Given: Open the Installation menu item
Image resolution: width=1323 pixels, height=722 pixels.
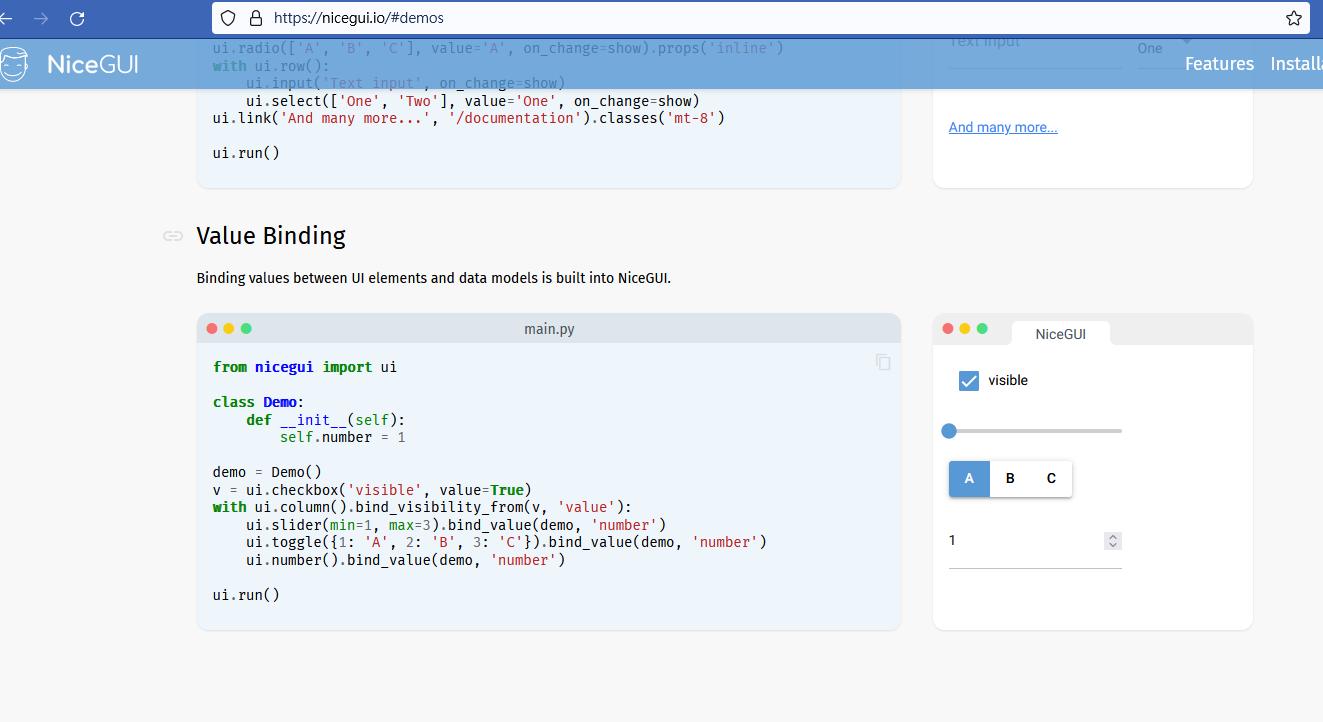Looking at the screenshot, I should click(x=1296, y=64).
